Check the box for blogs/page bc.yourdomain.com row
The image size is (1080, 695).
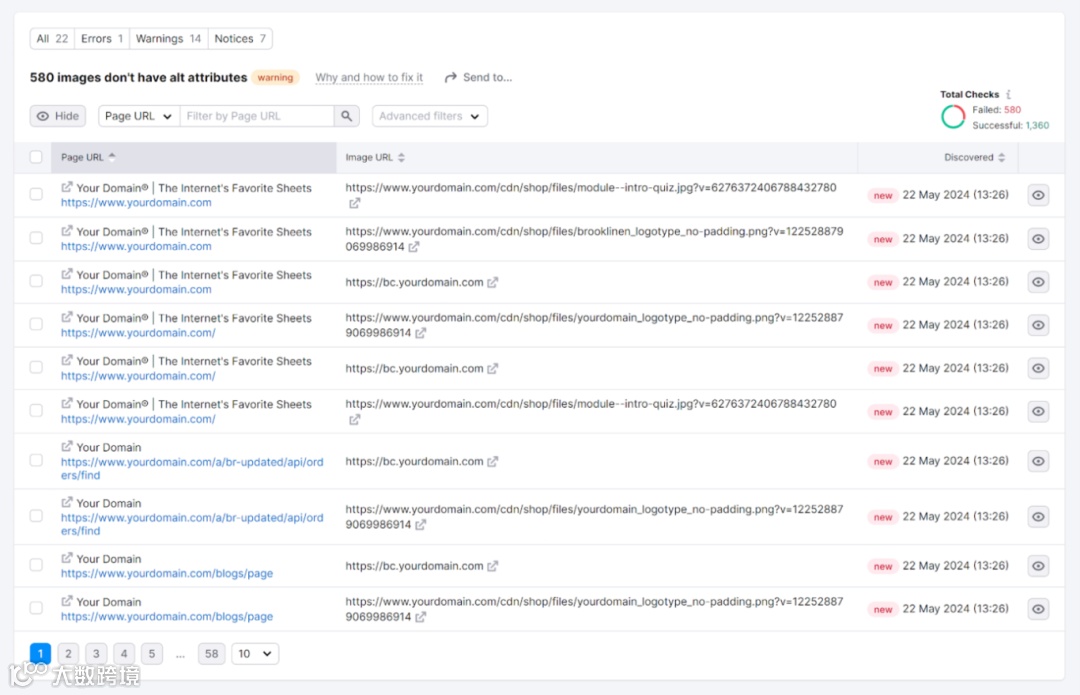(36, 565)
